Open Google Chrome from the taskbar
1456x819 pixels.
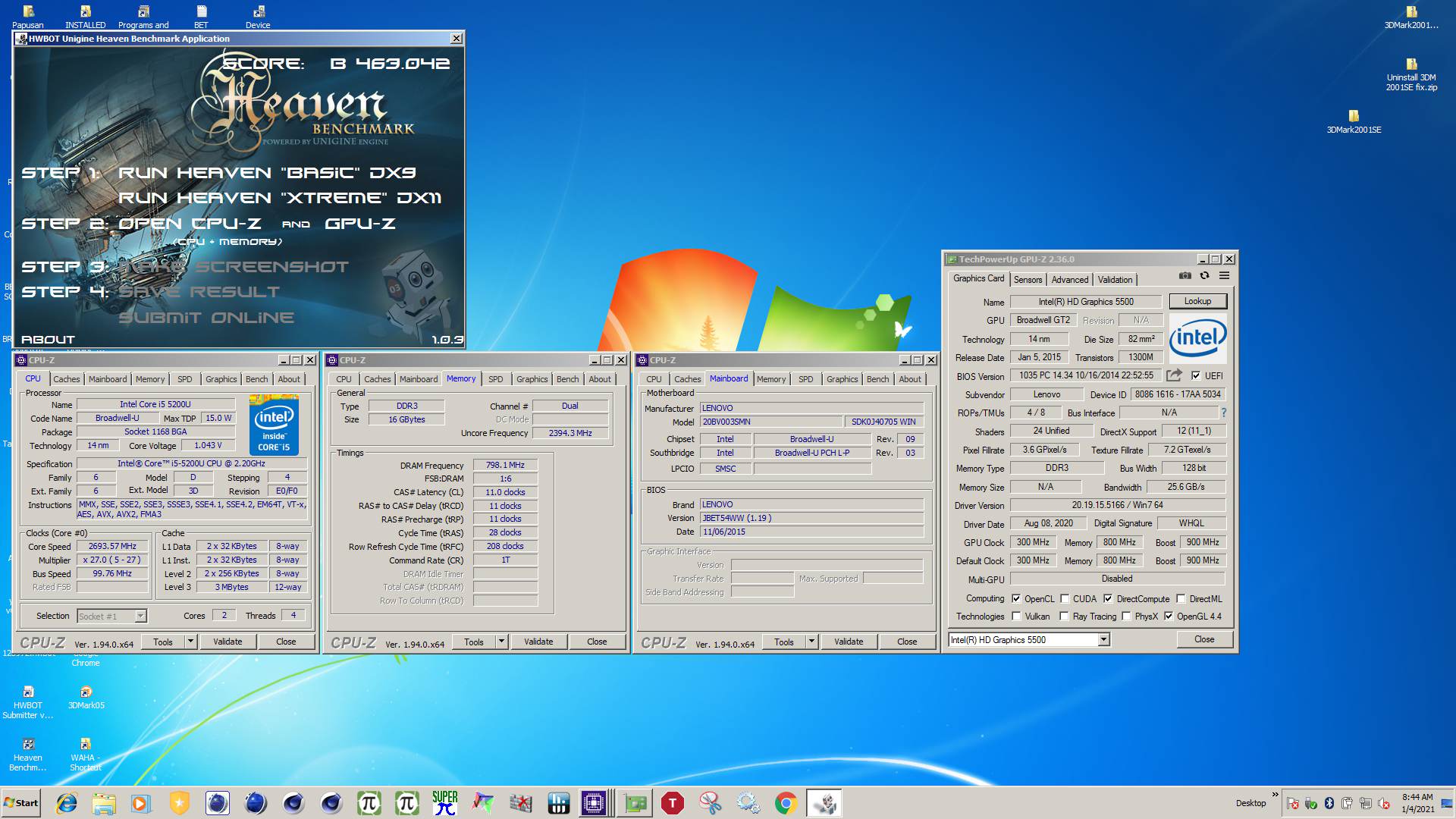(786, 803)
